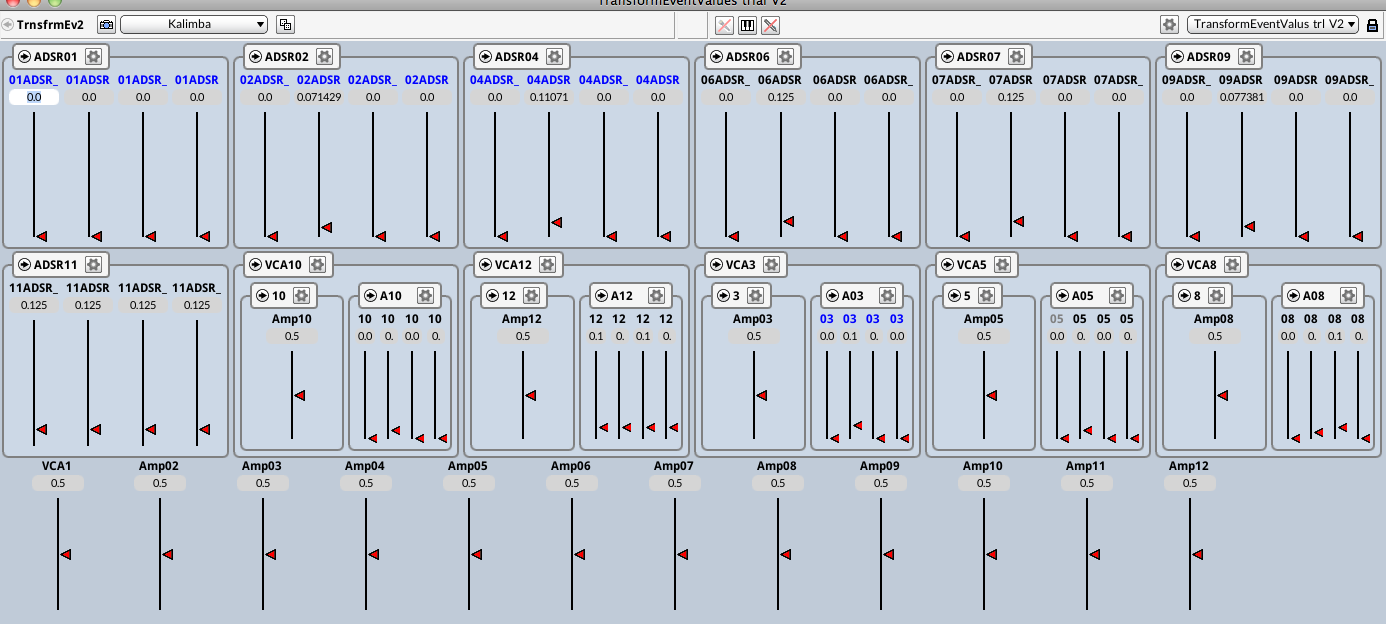Viewport: 1386px width, 624px height.
Task: Click the gear icon next to ADSR01
Action: [94, 57]
